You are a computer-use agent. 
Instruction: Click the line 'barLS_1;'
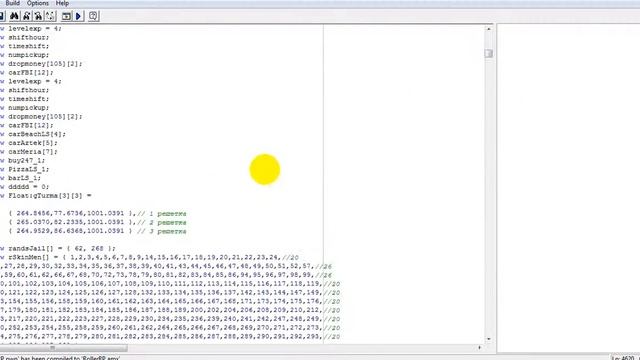point(24,178)
